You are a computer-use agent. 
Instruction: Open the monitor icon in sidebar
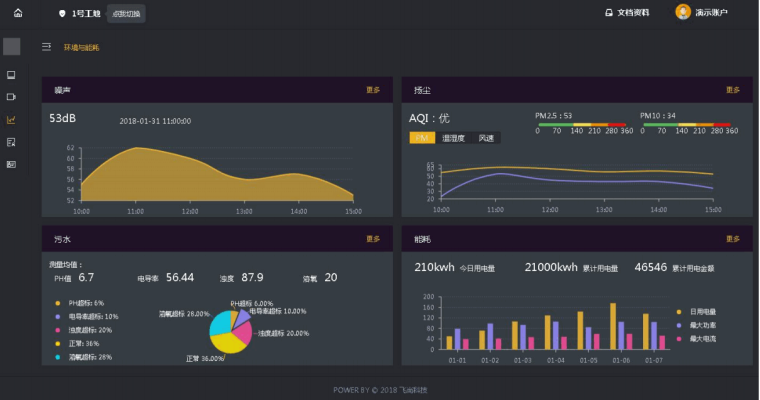click(11, 75)
